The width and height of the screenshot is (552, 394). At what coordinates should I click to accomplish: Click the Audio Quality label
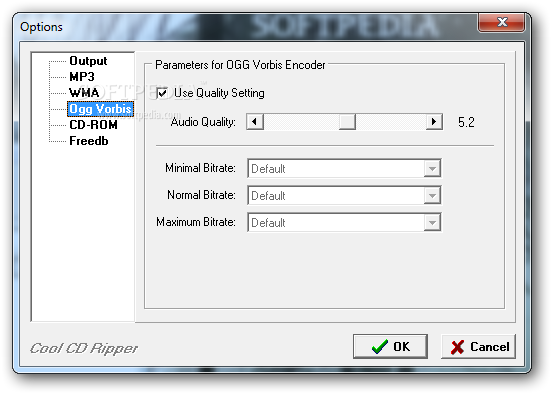coord(203,122)
